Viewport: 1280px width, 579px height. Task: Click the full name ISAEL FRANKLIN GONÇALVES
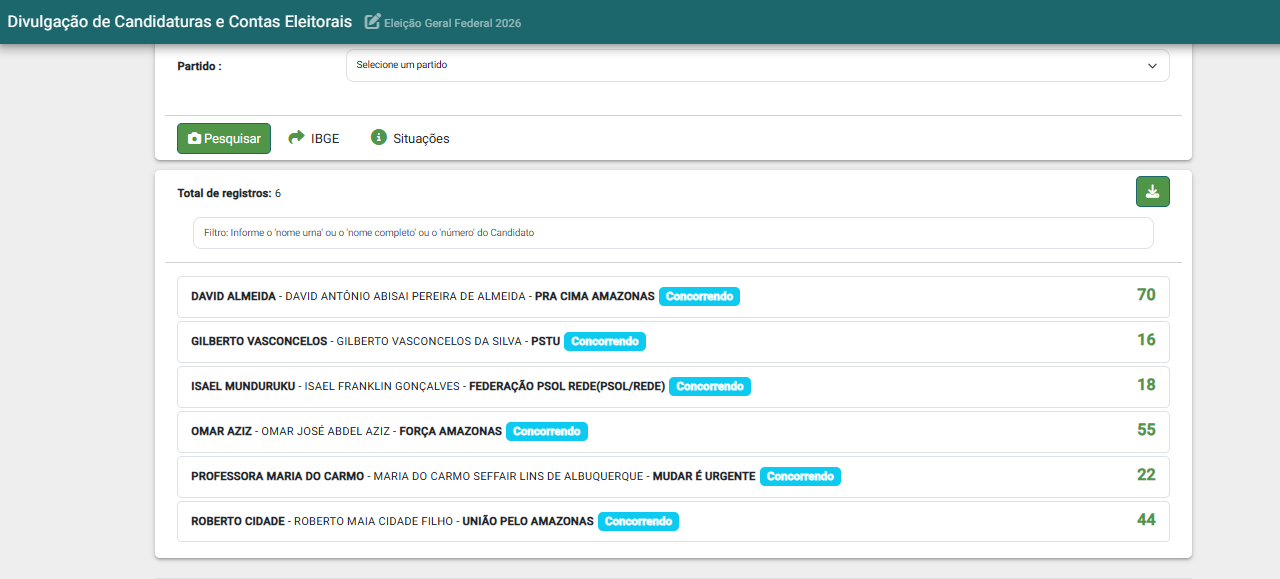coord(382,387)
